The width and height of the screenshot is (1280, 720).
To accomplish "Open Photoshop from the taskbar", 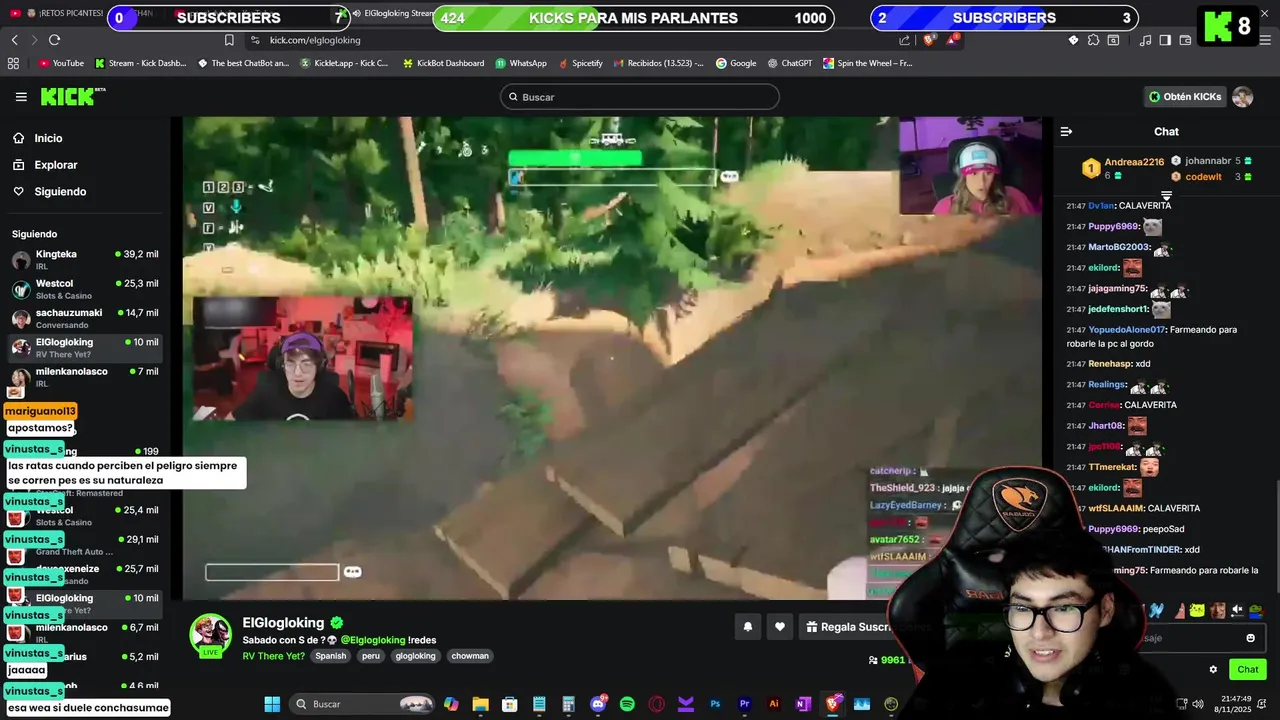I will (715, 704).
